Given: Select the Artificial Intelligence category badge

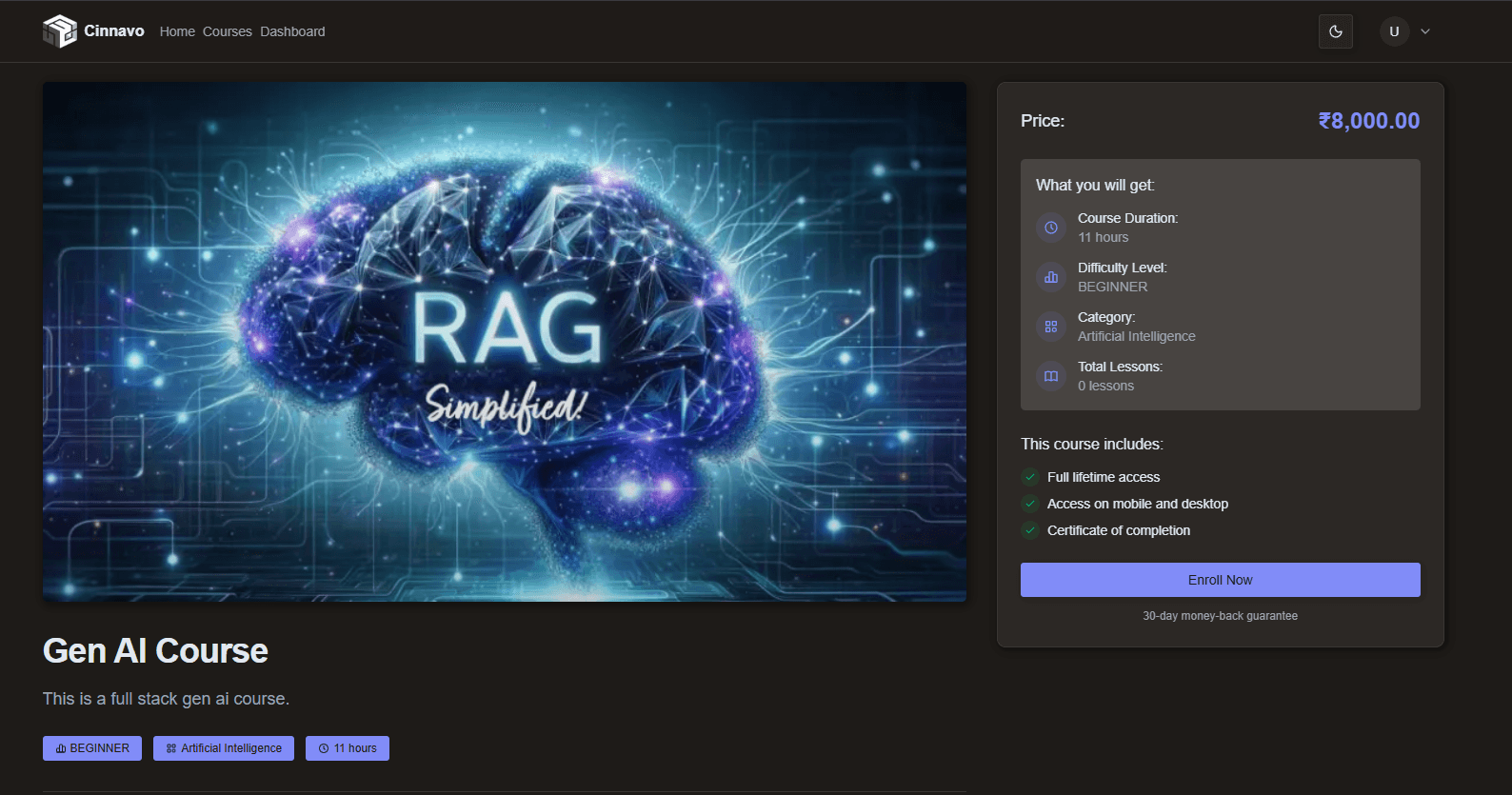Looking at the screenshot, I should tap(224, 748).
